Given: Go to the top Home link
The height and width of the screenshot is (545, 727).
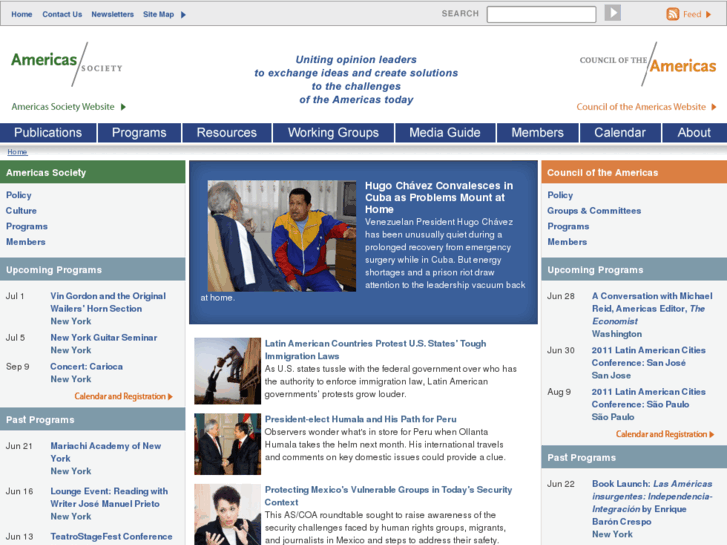Looking at the screenshot, I should [22, 14].
